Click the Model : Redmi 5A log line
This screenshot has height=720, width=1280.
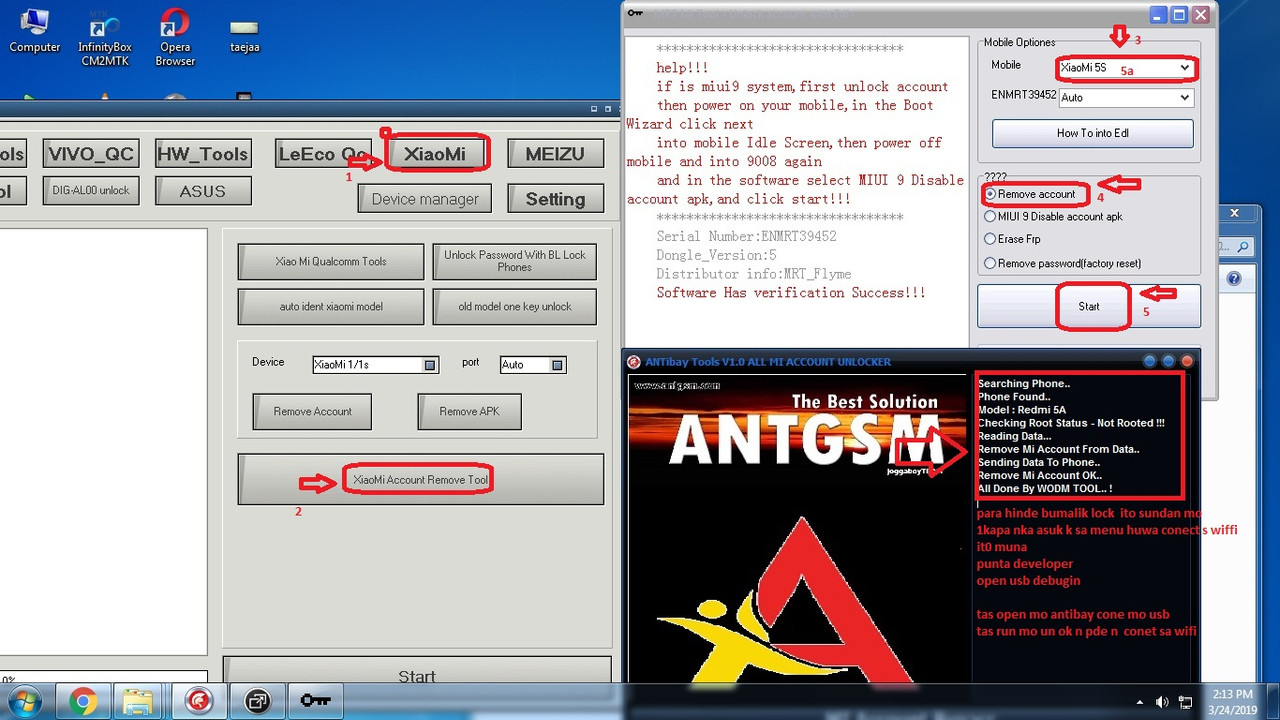click(x=1023, y=410)
